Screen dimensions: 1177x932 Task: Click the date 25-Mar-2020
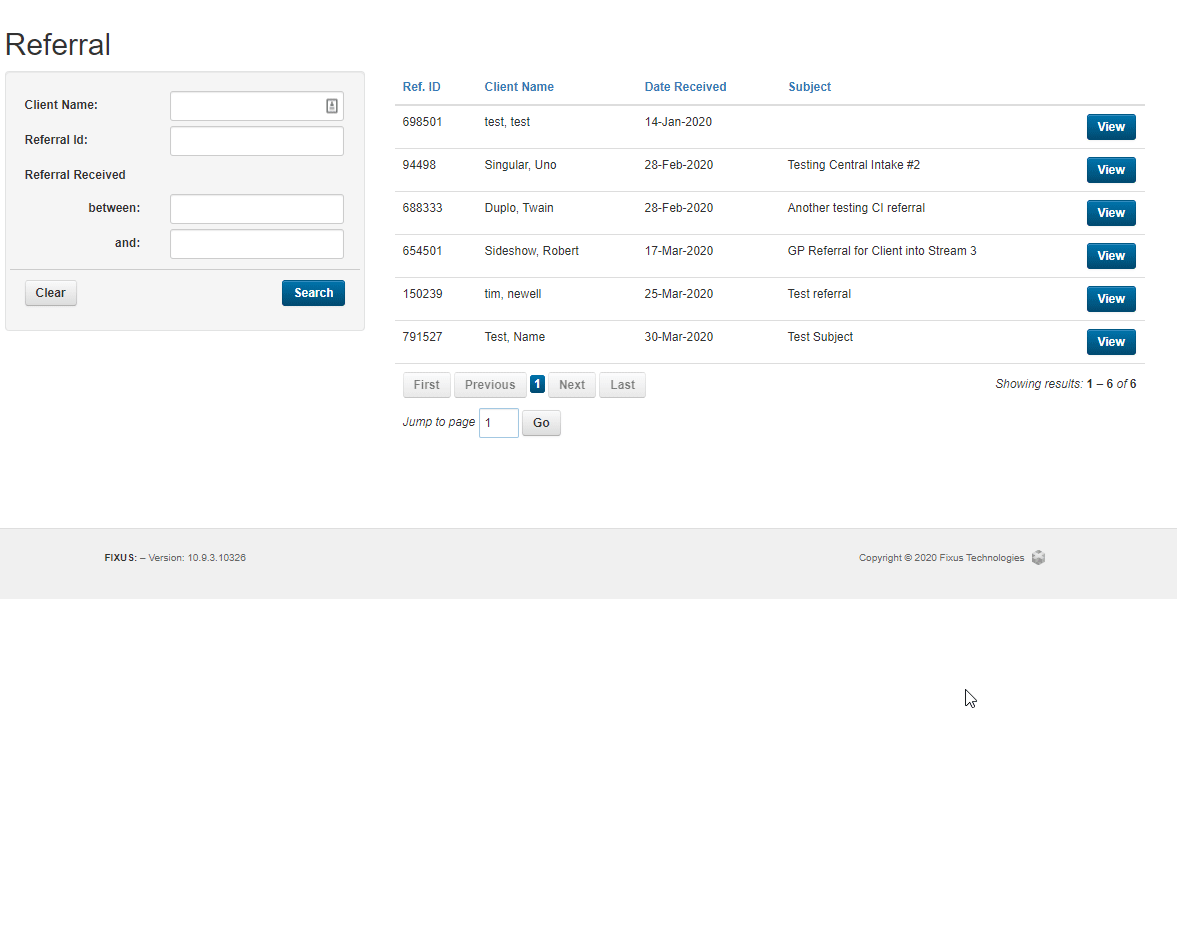click(x=679, y=294)
